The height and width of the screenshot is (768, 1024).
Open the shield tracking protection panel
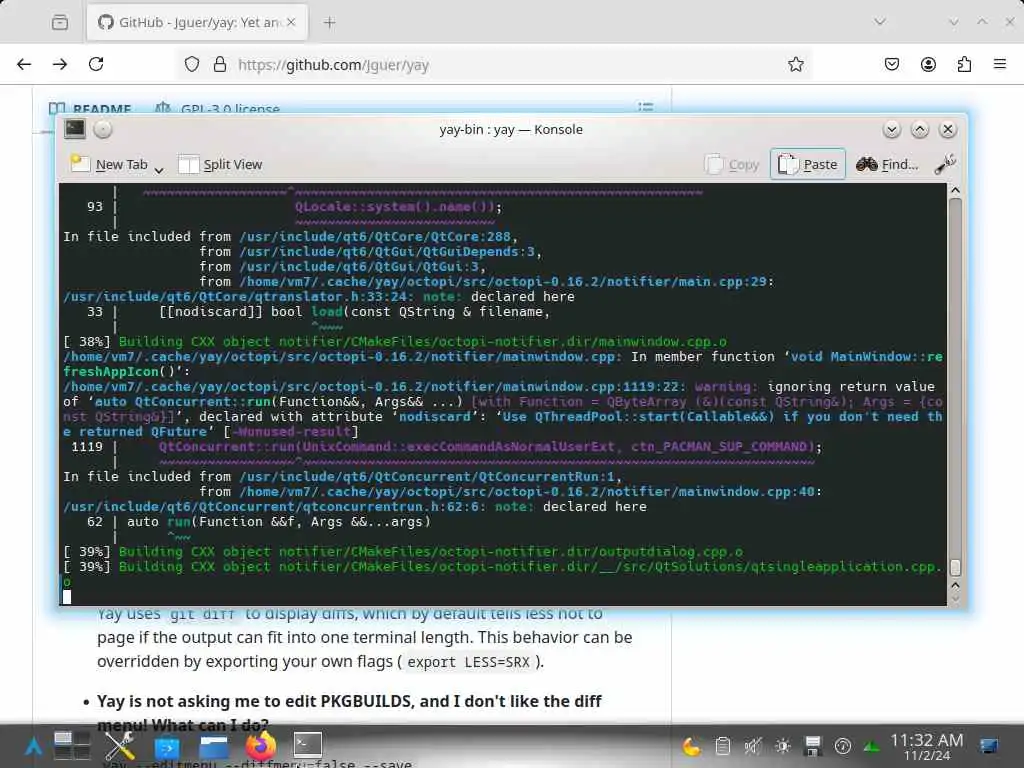click(x=191, y=64)
